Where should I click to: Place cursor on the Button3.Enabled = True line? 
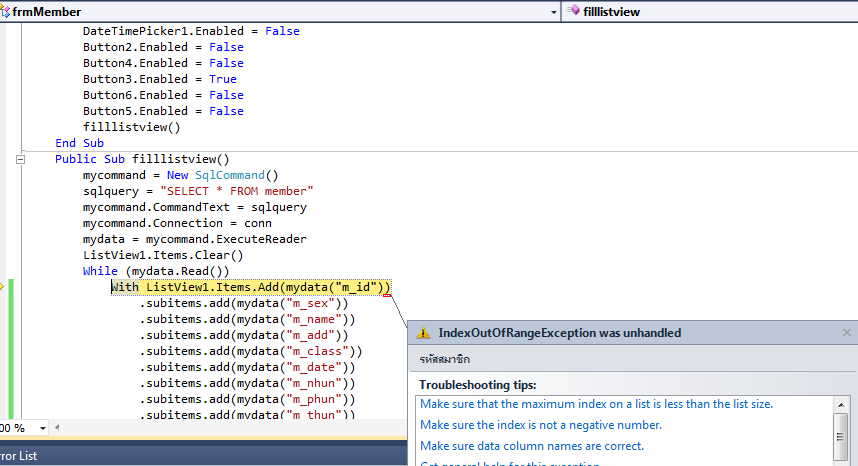[x=160, y=79]
